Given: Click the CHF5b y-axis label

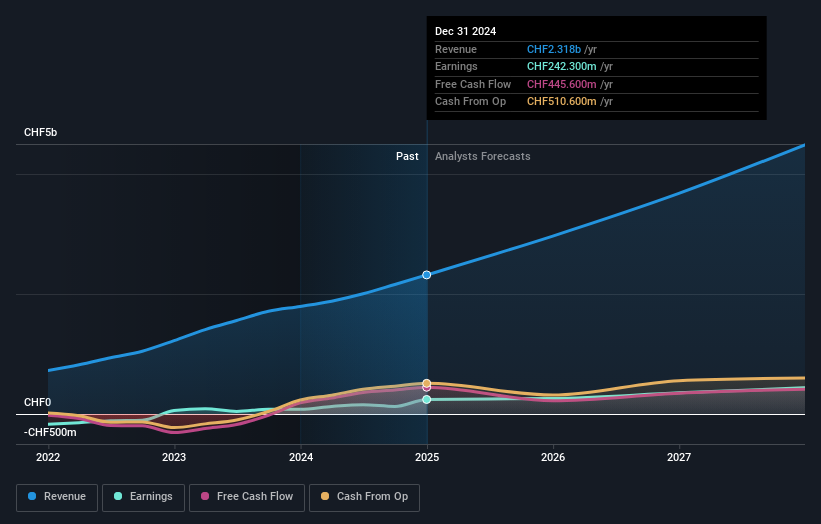Looking at the screenshot, I should point(40,132).
